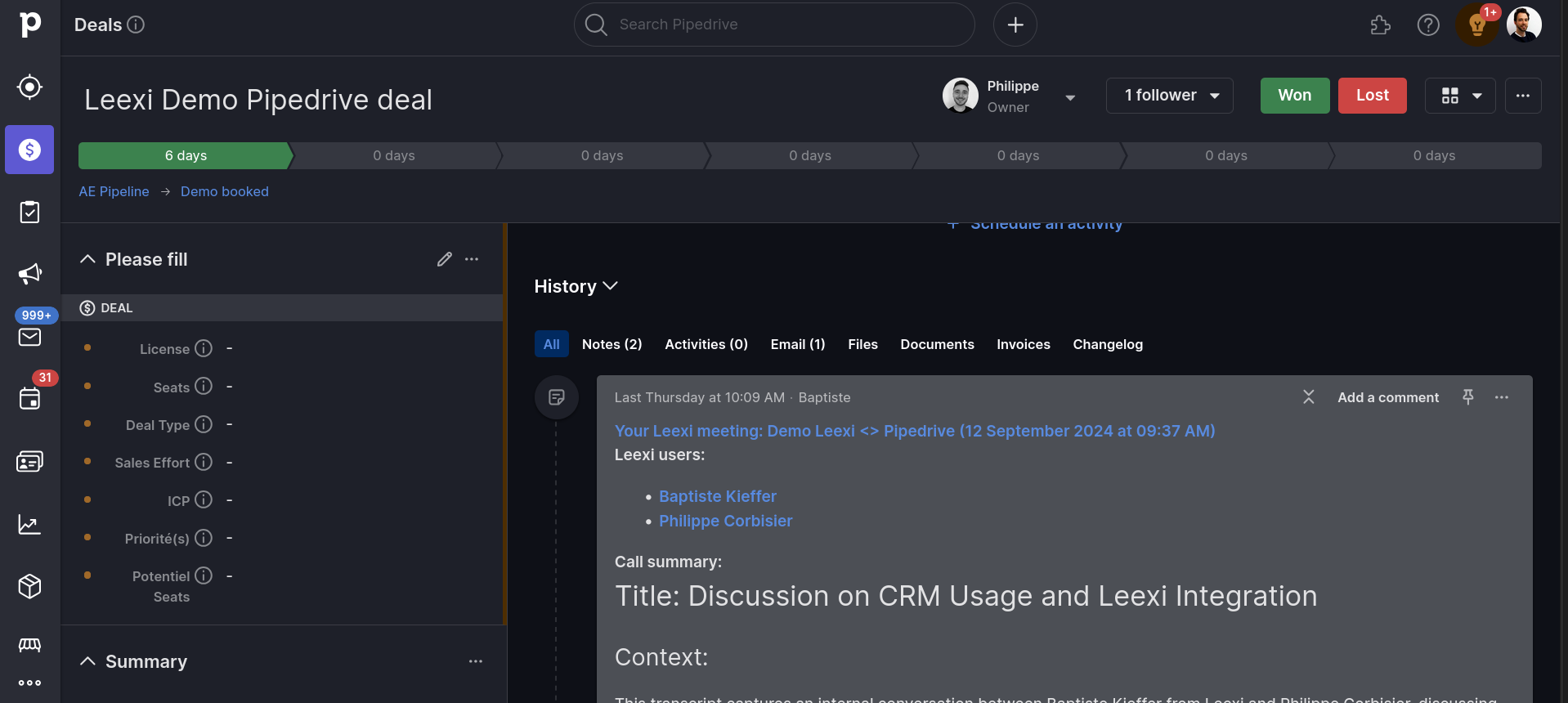1568x703 pixels.
Task: Open the Deals dollar icon
Action: (x=29, y=150)
